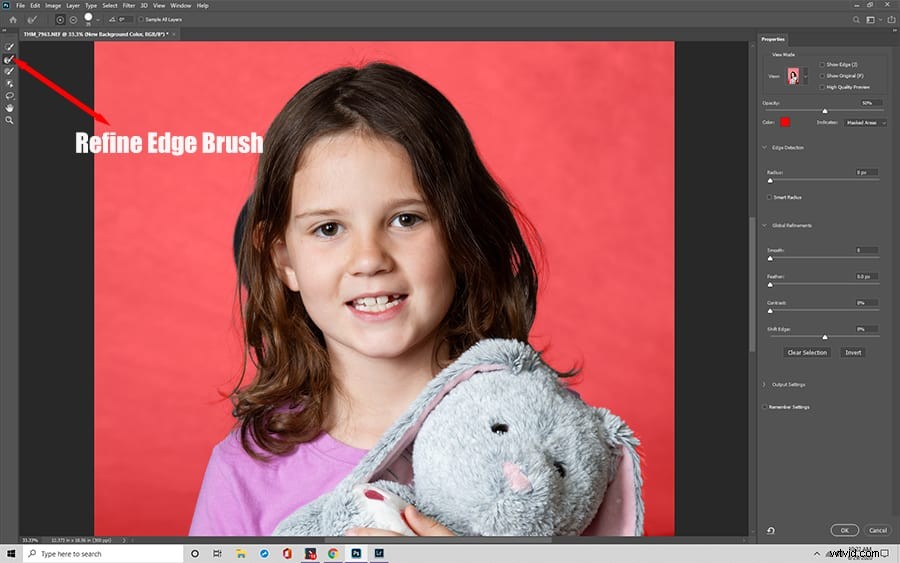Screen dimensions: 900x563
Task: Open Photoshop icon in the taskbar
Action: coord(356,554)
